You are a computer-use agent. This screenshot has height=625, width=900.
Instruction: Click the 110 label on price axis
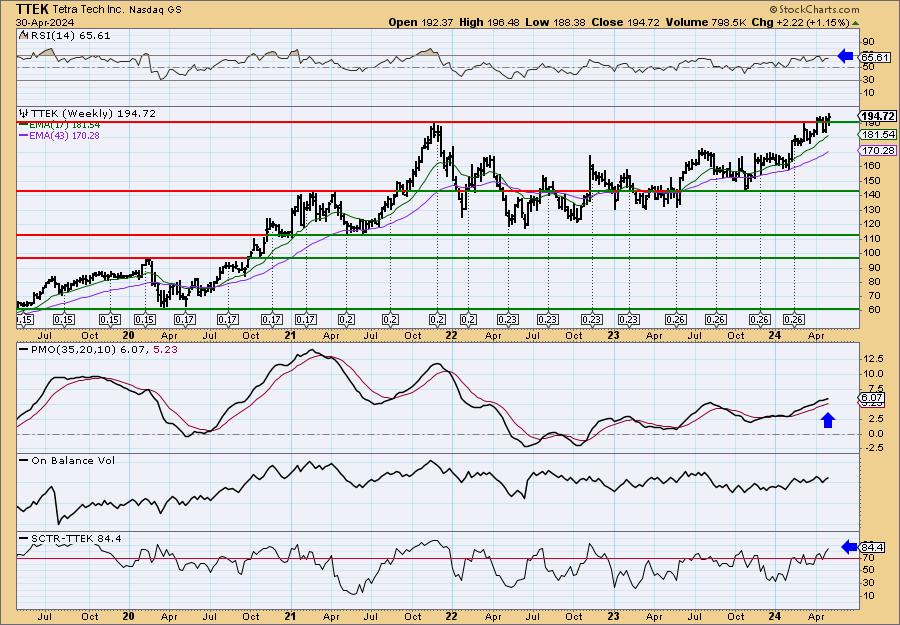(871, 238)
